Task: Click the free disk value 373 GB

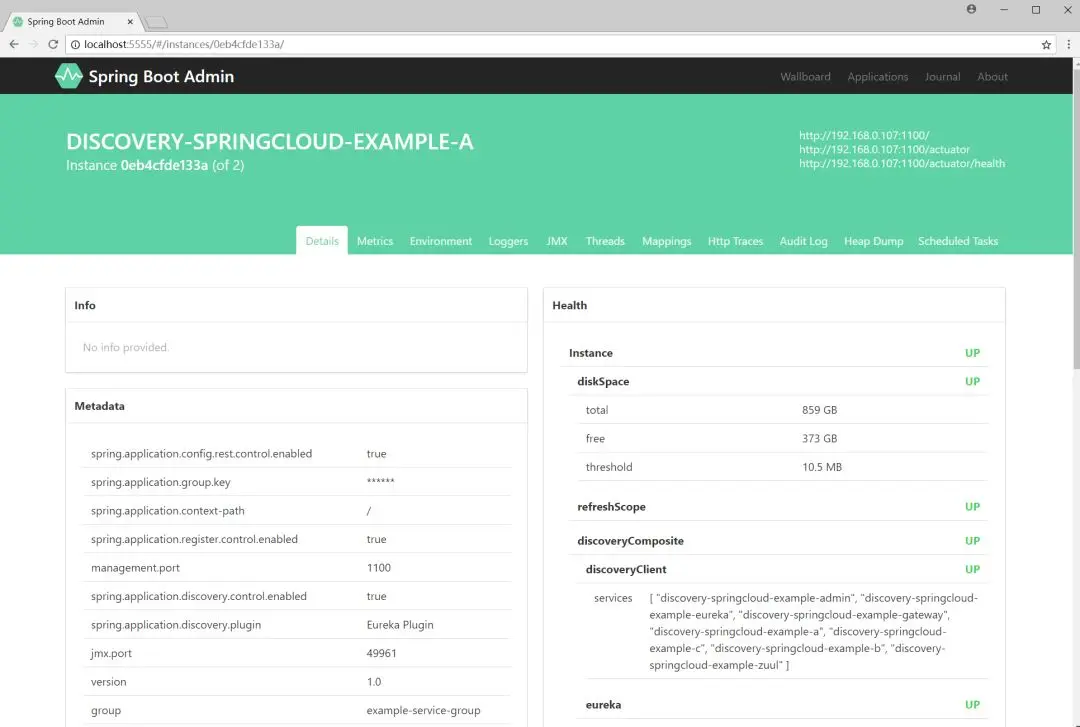Action: pyautogui.click(x=819, y=438)
